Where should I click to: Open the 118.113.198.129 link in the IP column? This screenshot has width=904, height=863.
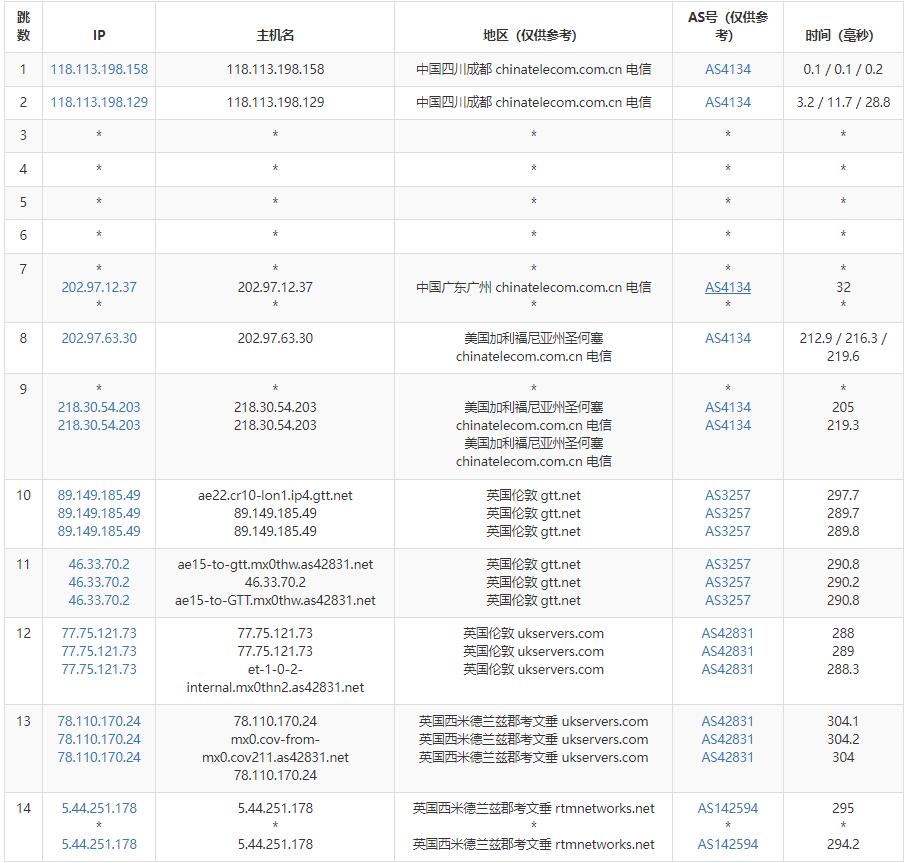coord(99,102)
